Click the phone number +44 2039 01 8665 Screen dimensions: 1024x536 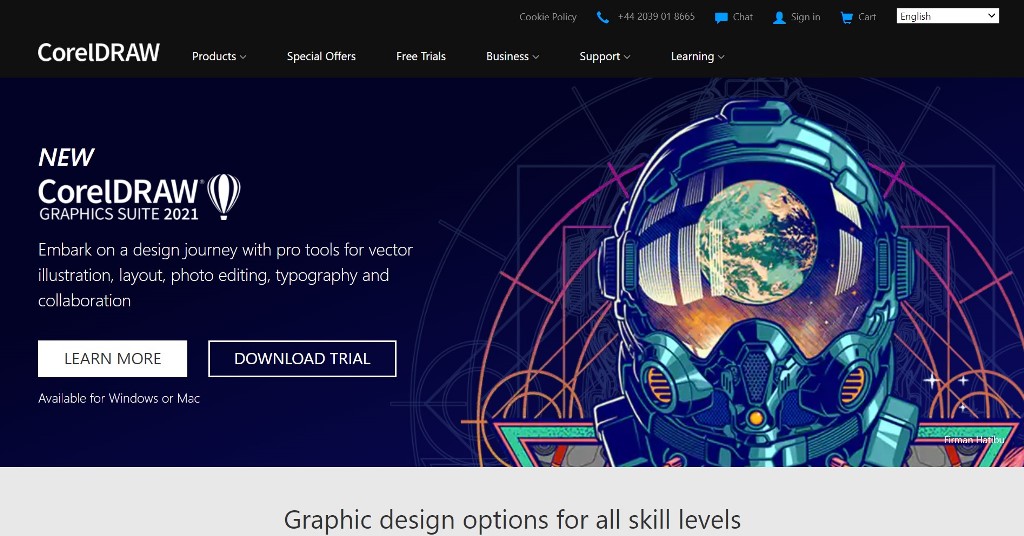pyautogui.click(x=656, y=17)
